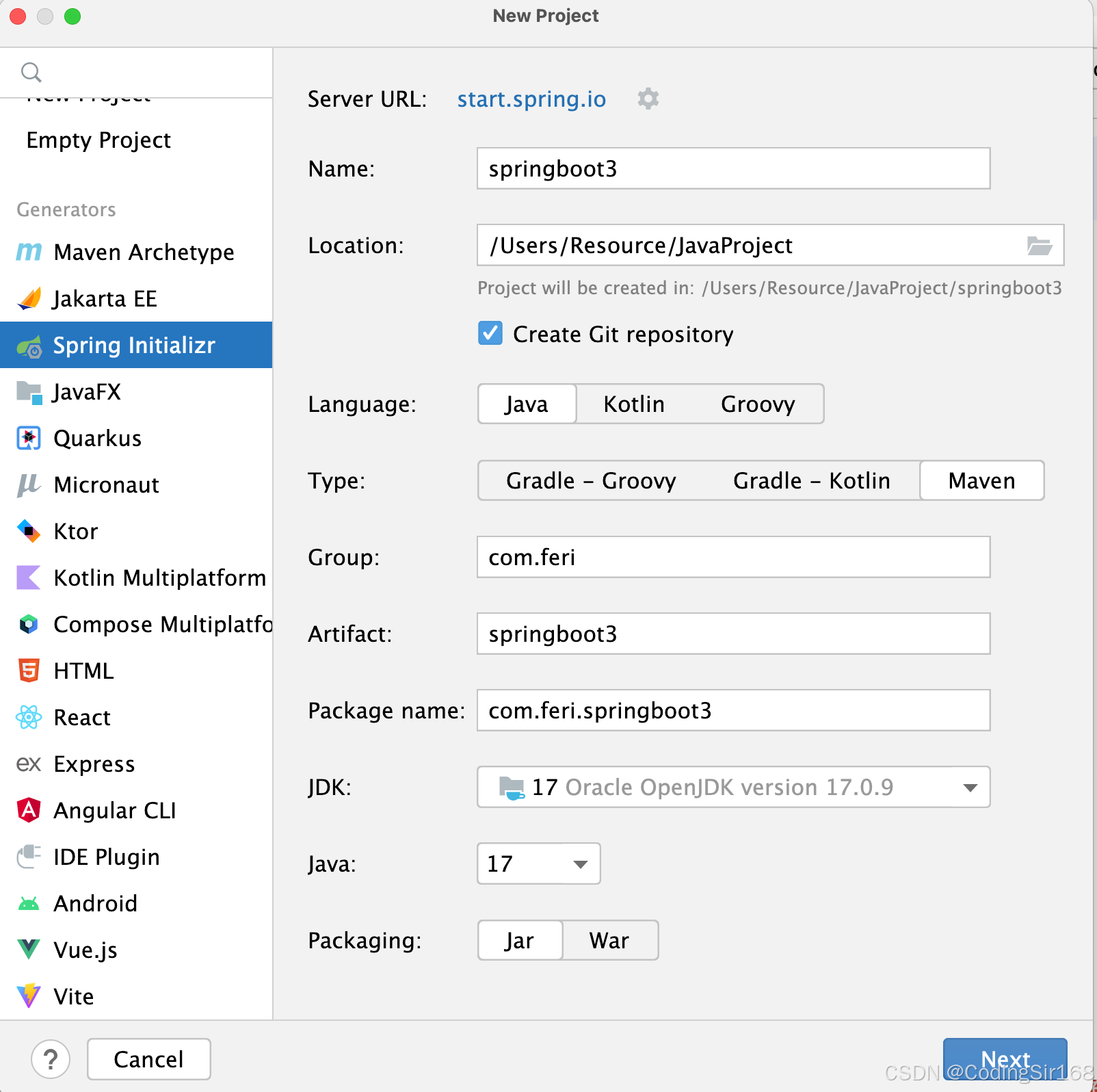
Task: Select Android generator label
Action: coord(96,904)
